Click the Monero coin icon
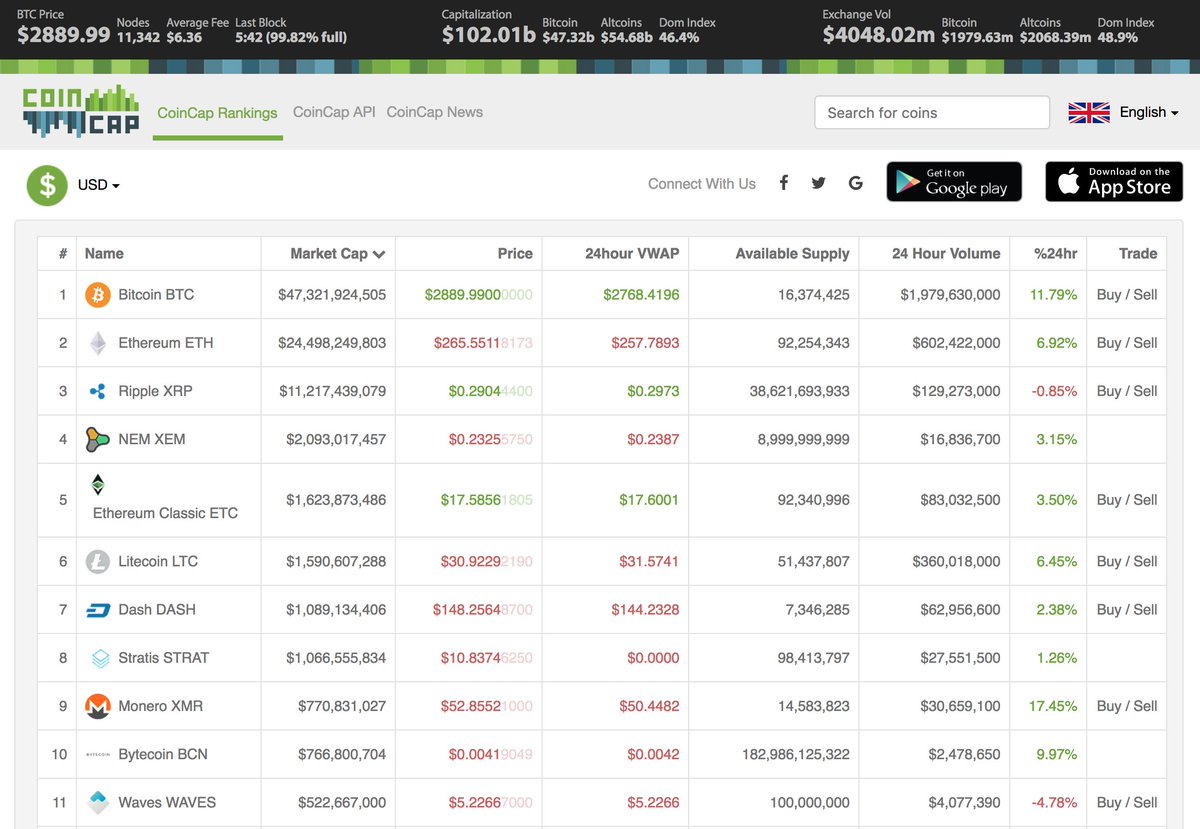1200x829 pixels. click(97, 706)
